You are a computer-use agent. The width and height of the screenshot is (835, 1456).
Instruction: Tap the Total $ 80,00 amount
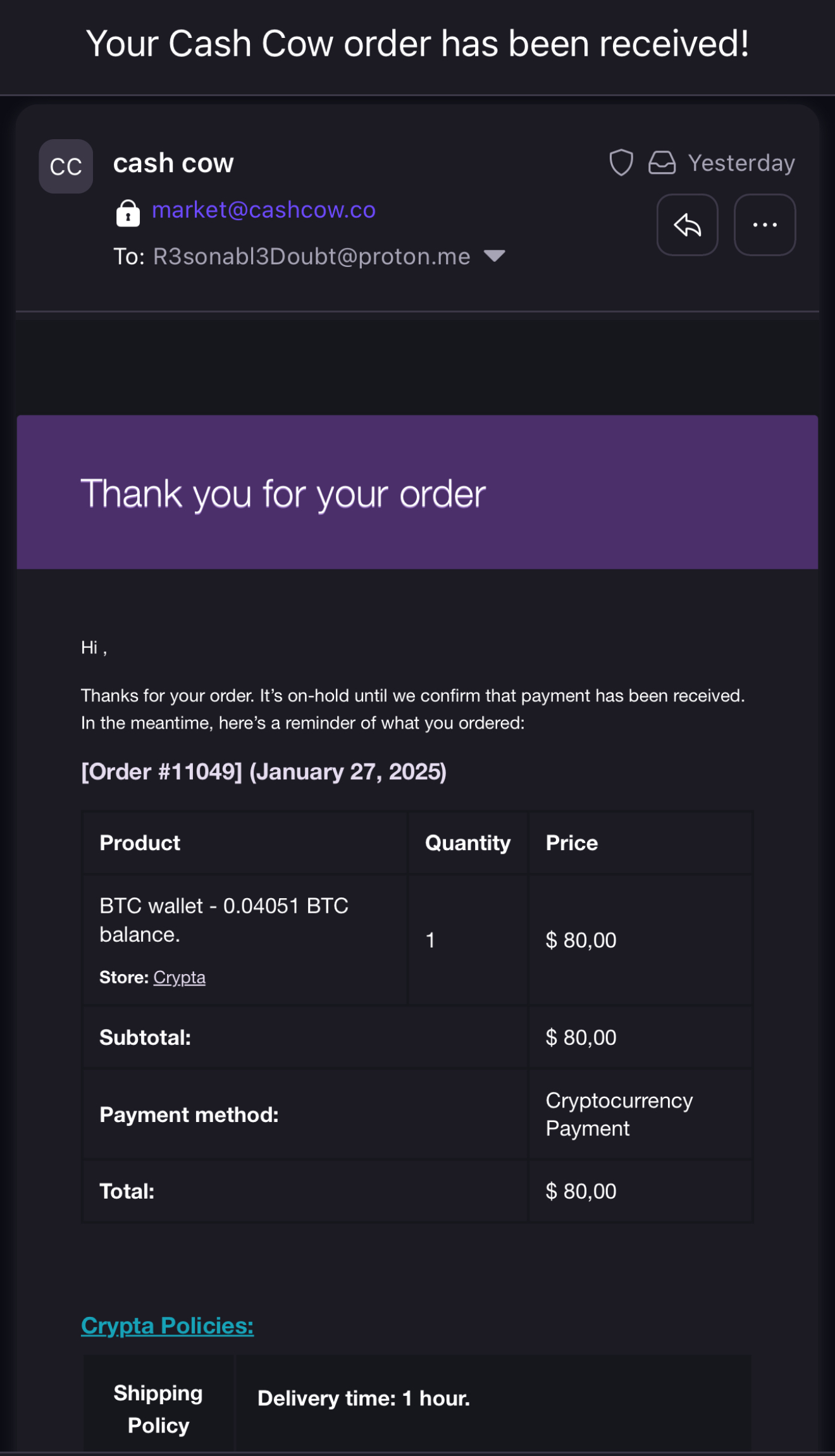[581, 1192]
